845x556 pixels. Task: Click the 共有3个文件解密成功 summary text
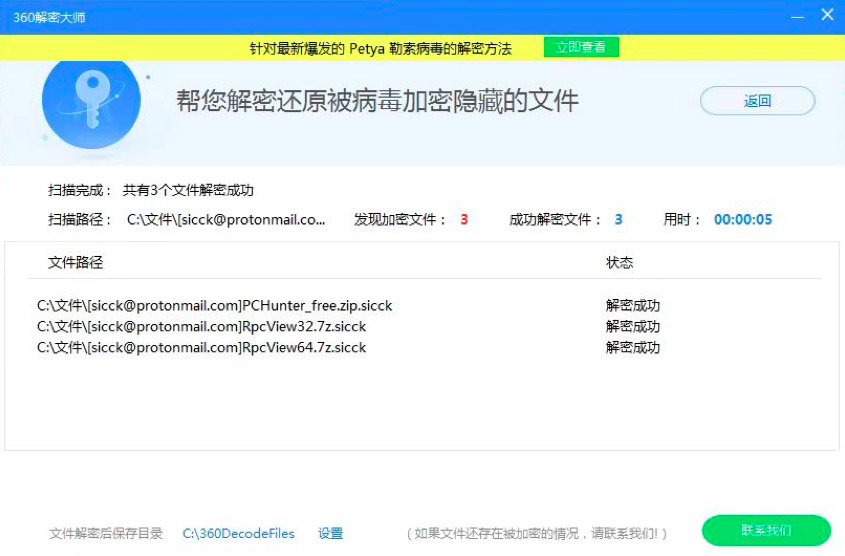pos(188,190)
